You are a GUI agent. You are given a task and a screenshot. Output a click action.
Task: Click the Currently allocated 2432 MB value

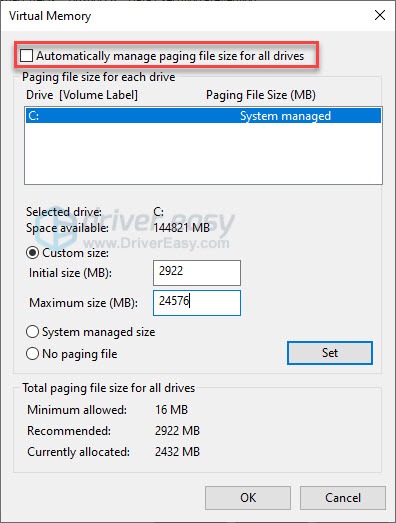click(177, 452)
